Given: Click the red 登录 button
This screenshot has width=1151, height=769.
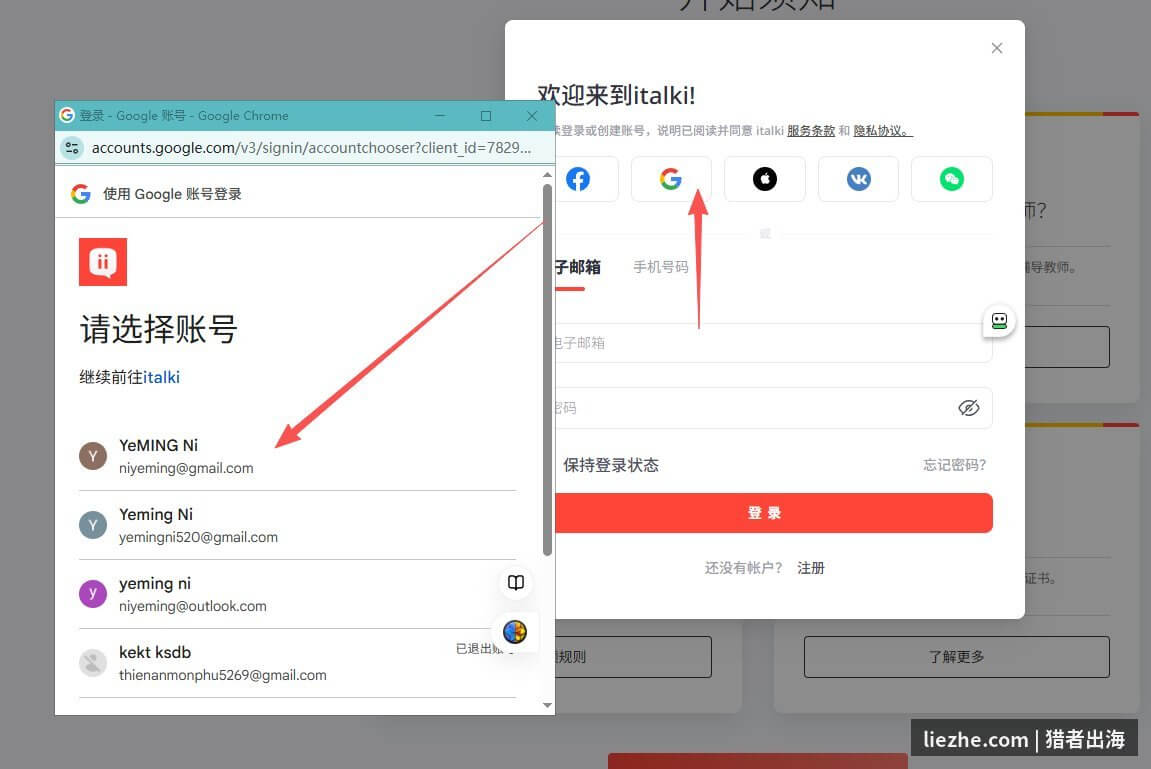Looking at the screenshot, I should click(774, 513).
